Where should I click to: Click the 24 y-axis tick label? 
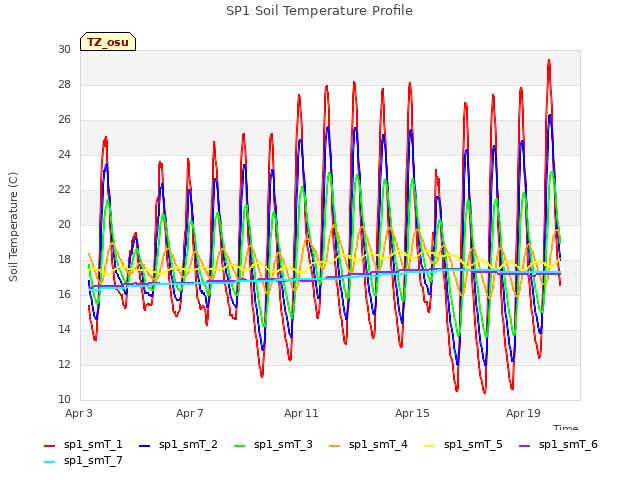64,155
